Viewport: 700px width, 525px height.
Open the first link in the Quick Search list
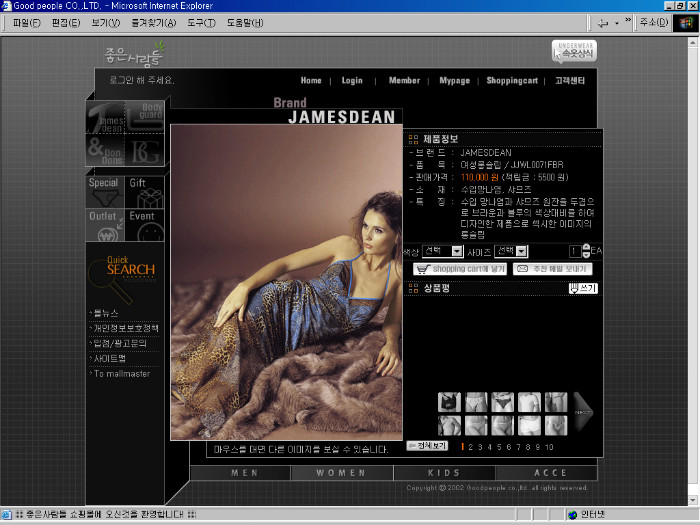click(x=106, y=313)
